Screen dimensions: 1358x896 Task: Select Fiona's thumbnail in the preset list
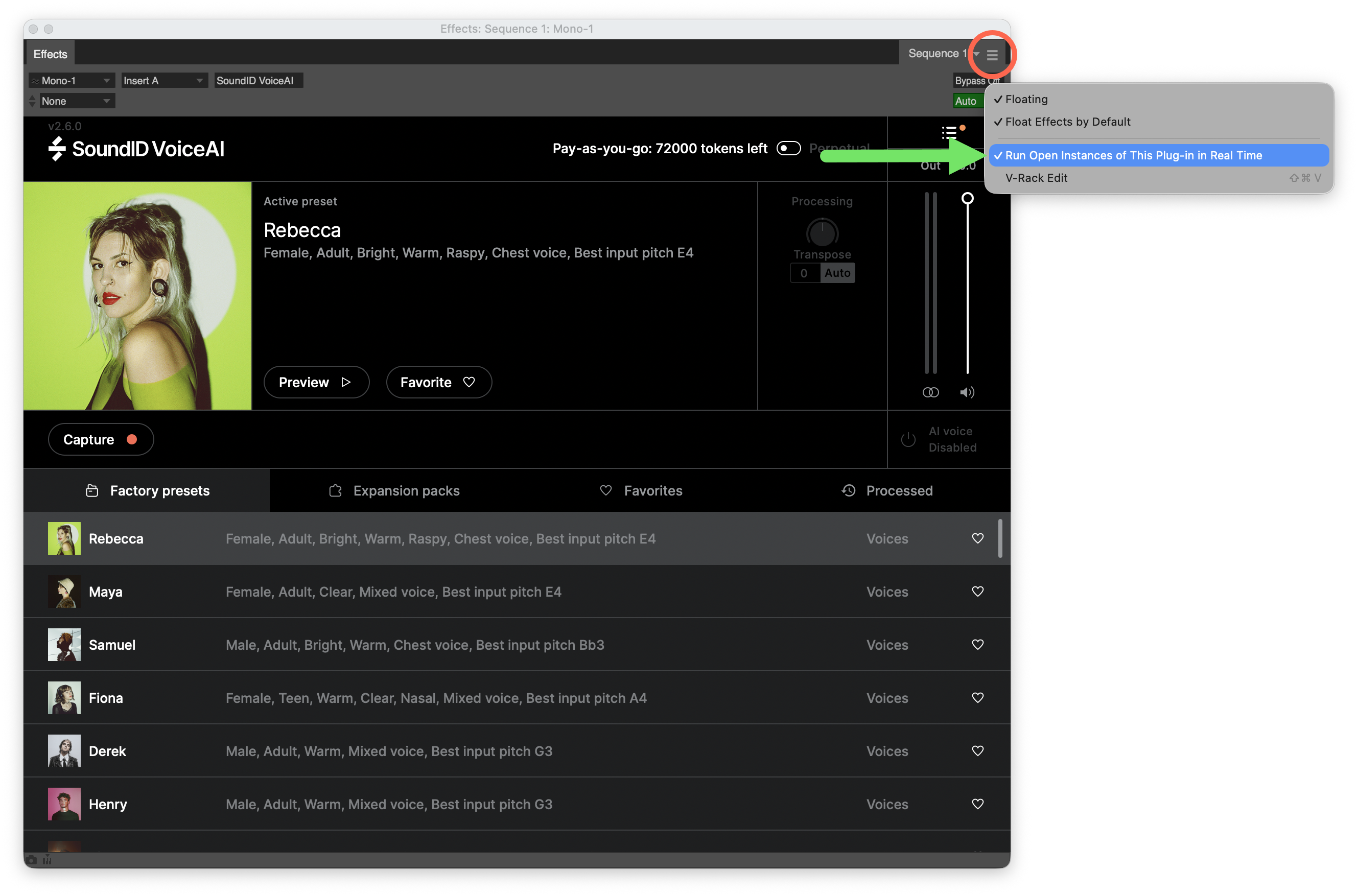coord(64,698)
